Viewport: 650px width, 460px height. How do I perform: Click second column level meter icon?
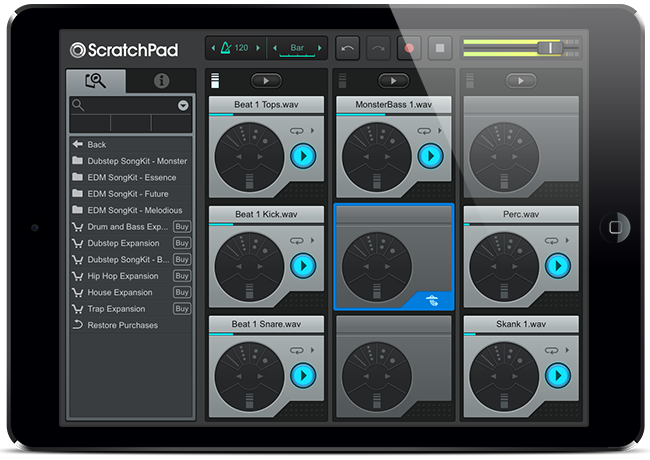pyautogui.click(x=342, y=80)
